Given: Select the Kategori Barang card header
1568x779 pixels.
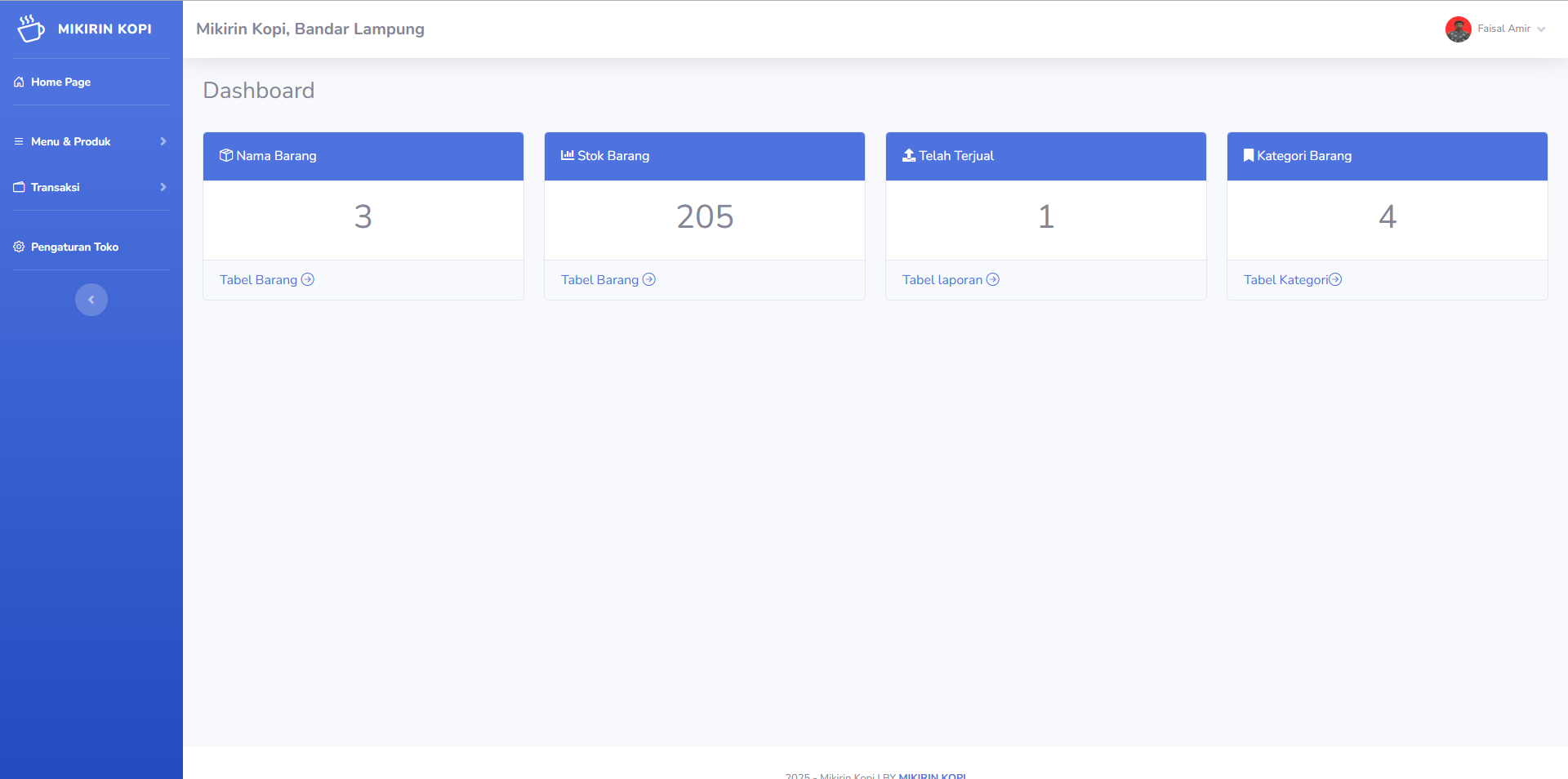Looking at the screenshot, I should click(1388, 156).
